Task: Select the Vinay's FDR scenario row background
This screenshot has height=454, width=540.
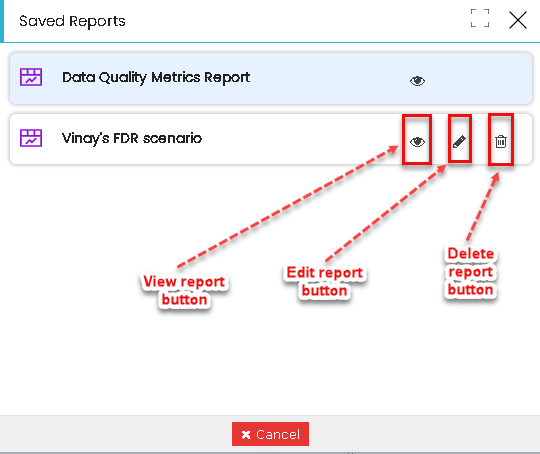Action: pyautogui.click(x=271, y=139)
